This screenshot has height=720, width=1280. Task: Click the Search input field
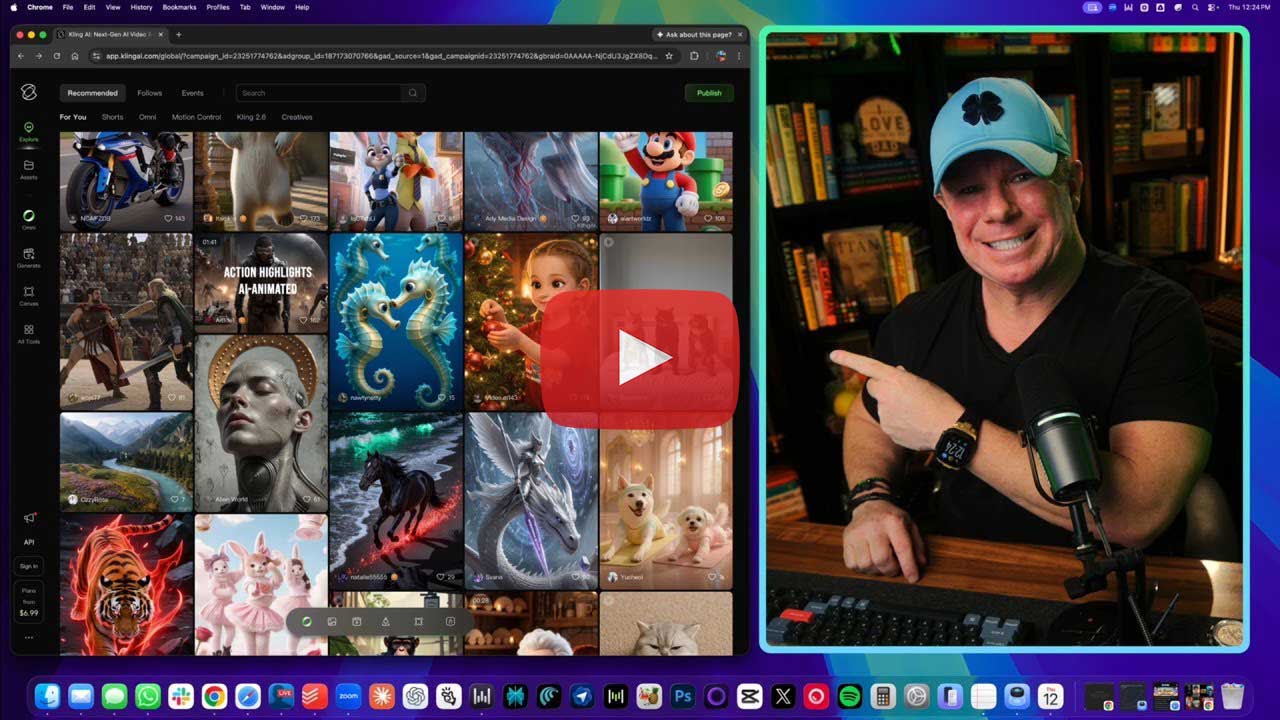click(320, 93)
